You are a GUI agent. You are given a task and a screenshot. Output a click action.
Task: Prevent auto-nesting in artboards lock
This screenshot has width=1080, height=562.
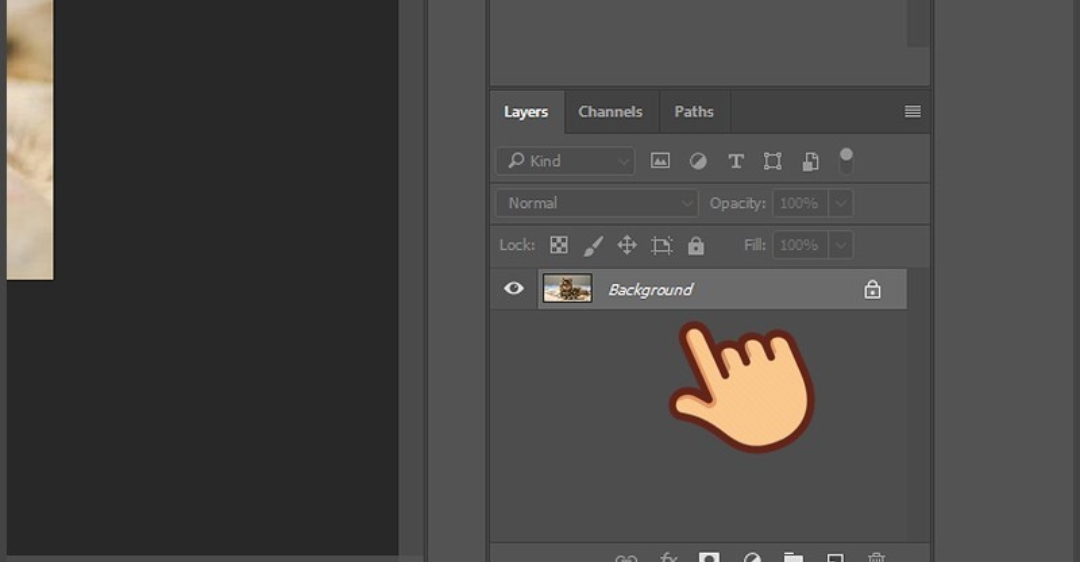661,245
